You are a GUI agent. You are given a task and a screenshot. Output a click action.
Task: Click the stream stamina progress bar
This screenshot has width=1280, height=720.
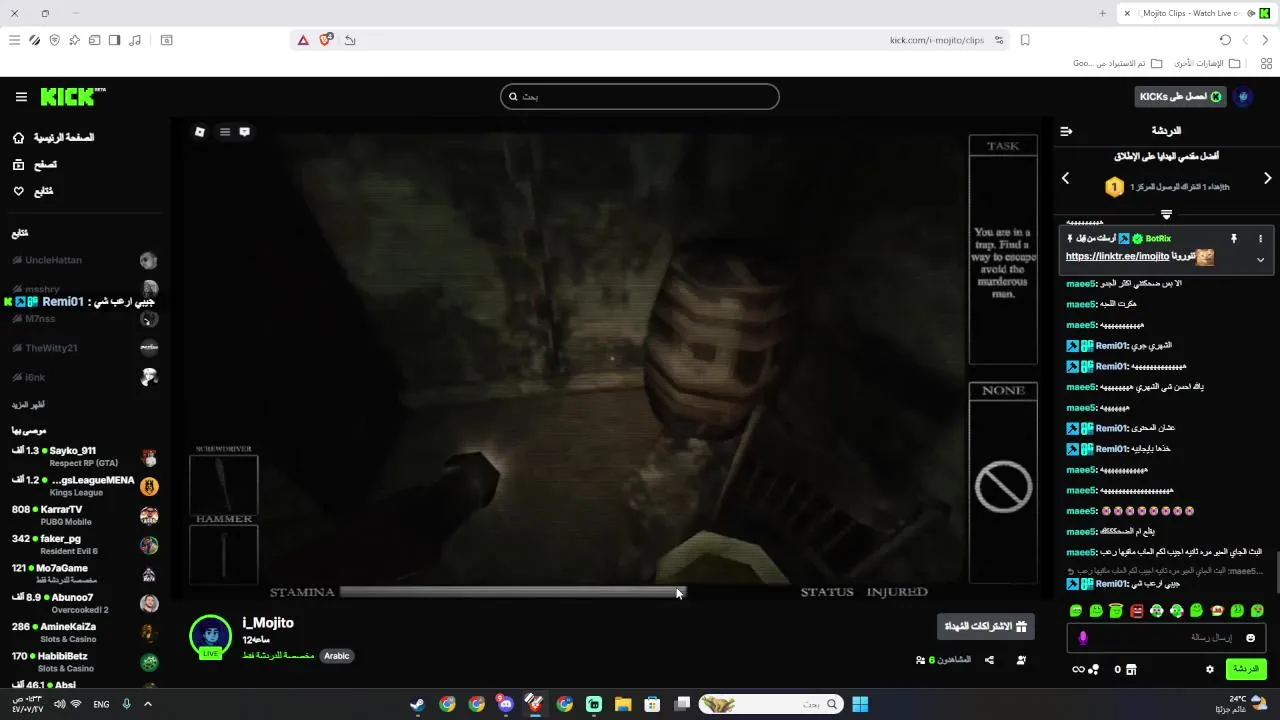[x=512, y=592]
